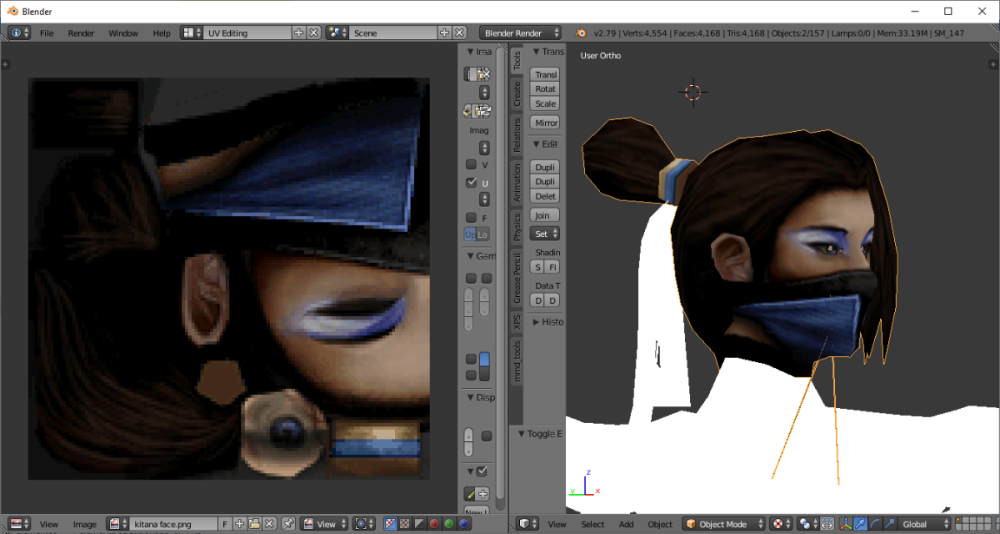Open the pivot point selector in UV editor
The image size is (1000, 534).
tap(364, 524)
